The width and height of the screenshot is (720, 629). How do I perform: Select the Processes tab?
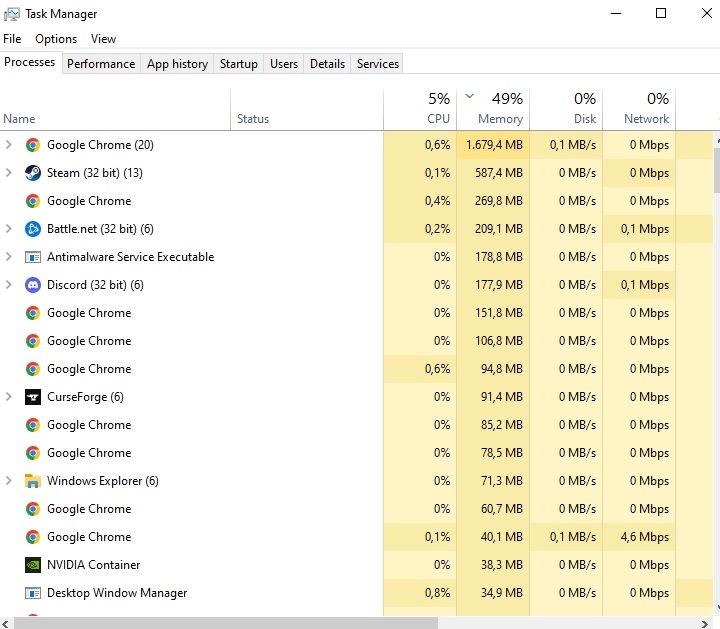coord(30,62)
